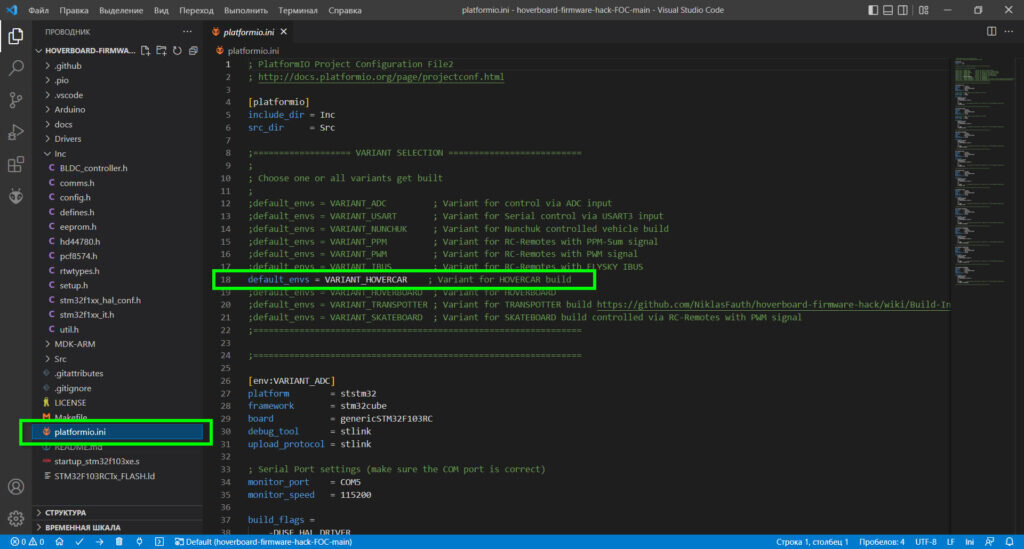1024x549 pixels.
Task: Open the Вид menu
Action: coord(161,10)
